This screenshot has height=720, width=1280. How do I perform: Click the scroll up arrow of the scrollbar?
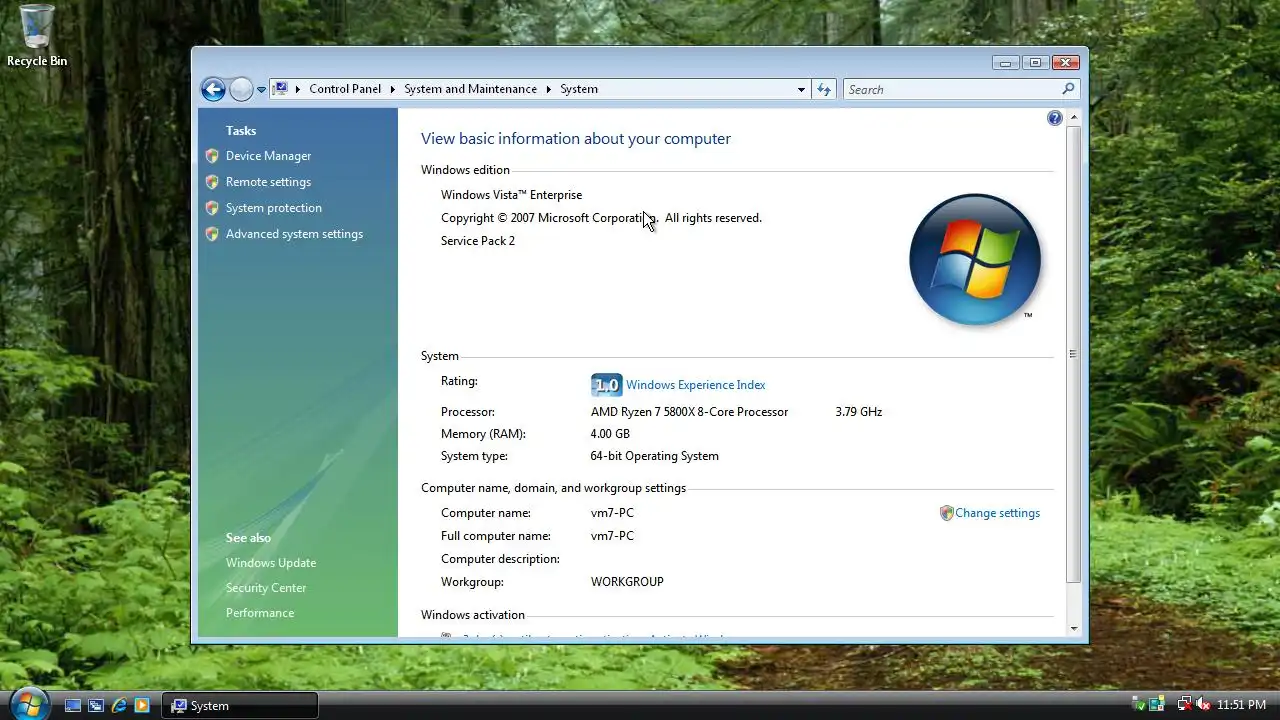(x=1074, y=118)
